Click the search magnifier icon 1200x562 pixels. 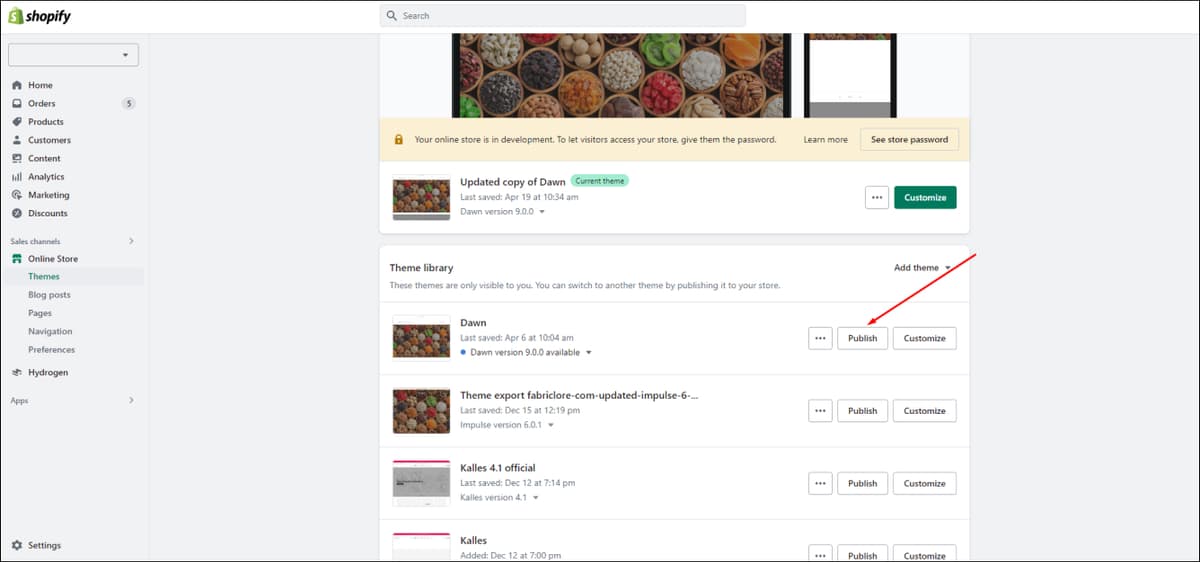392,16
